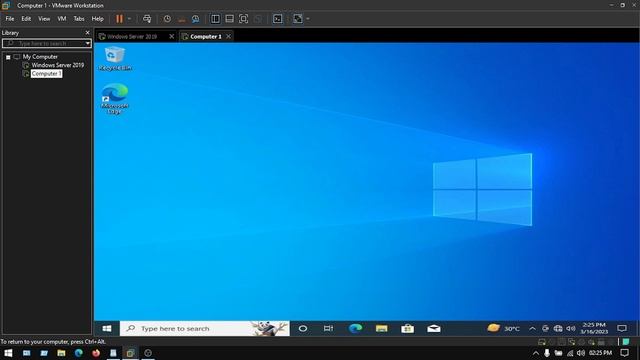The height and width of the screenshot is (360, 640).
Task: Click the host microphone tray icon
Action: pyautogui.click(x=547, y=353)
